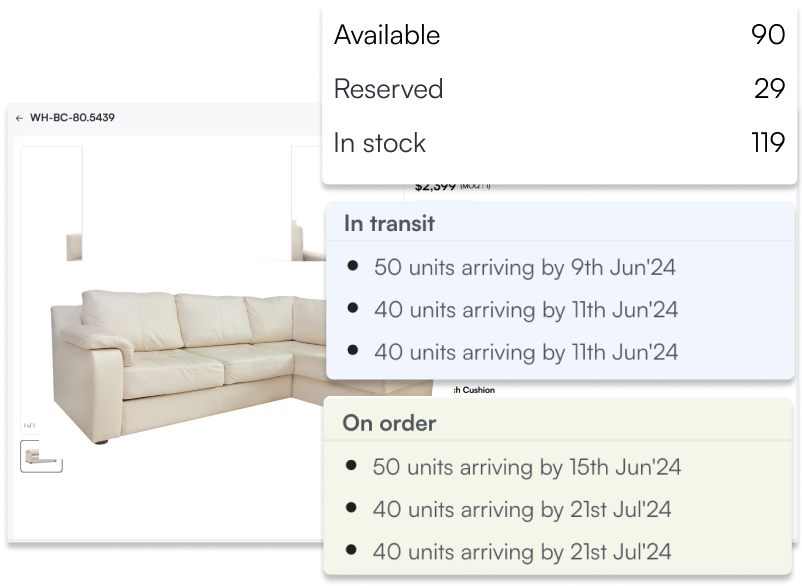
Task: Click the In stock count 119
Action: (767, 143)
